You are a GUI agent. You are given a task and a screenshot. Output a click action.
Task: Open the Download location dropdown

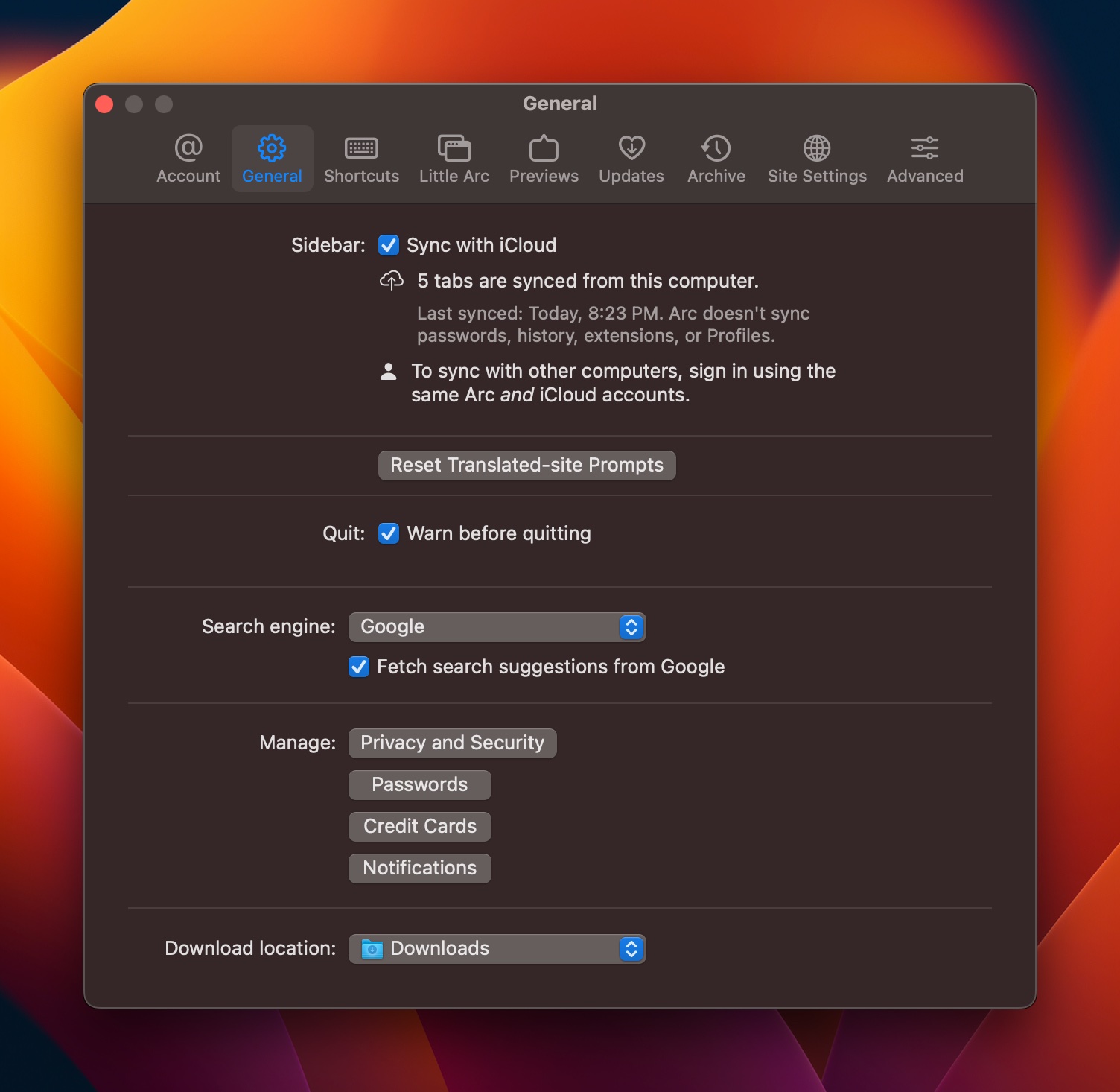pyautogui.click(x=497, y=949)
